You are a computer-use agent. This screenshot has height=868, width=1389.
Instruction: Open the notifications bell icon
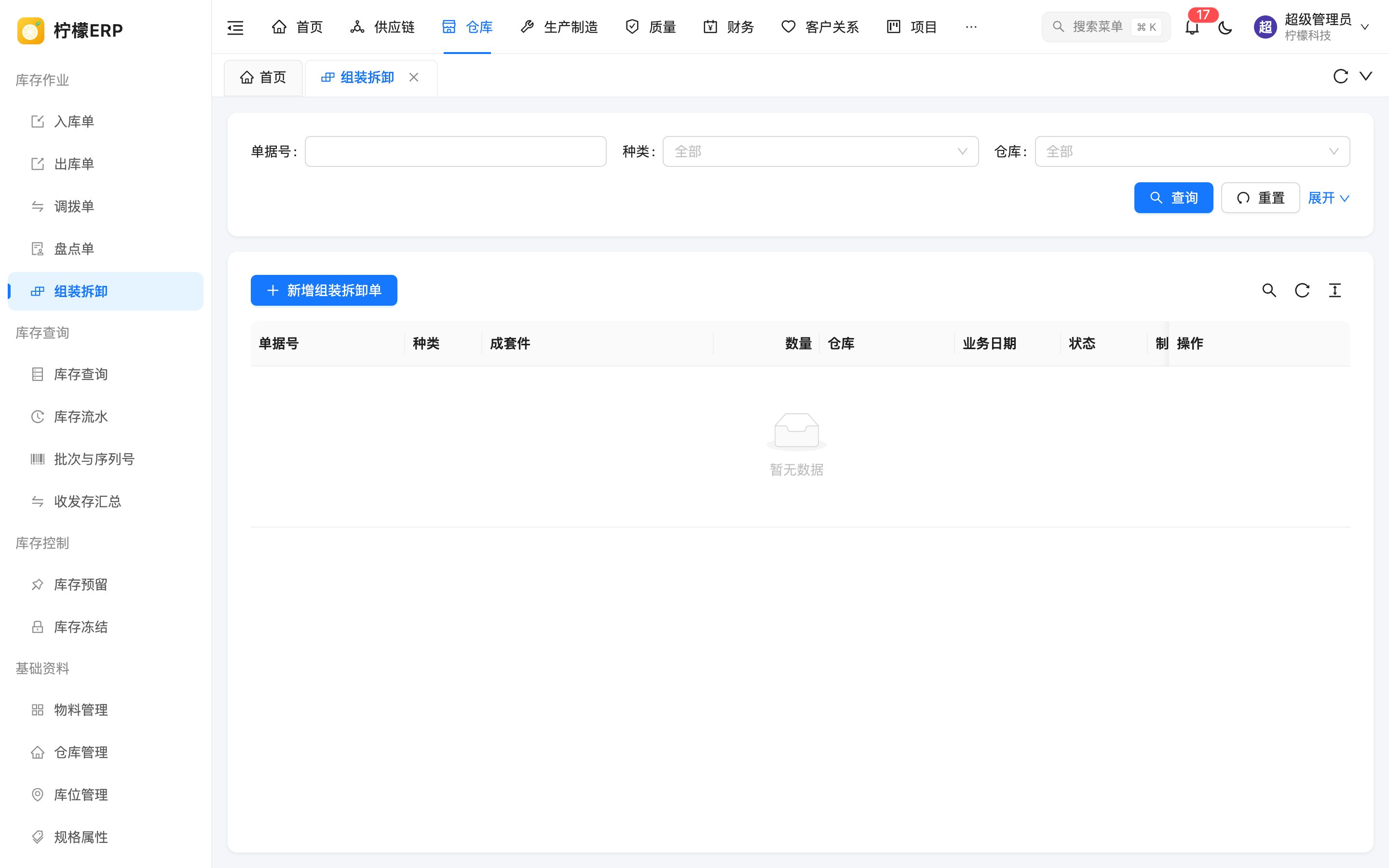[x=1192, y=27]
